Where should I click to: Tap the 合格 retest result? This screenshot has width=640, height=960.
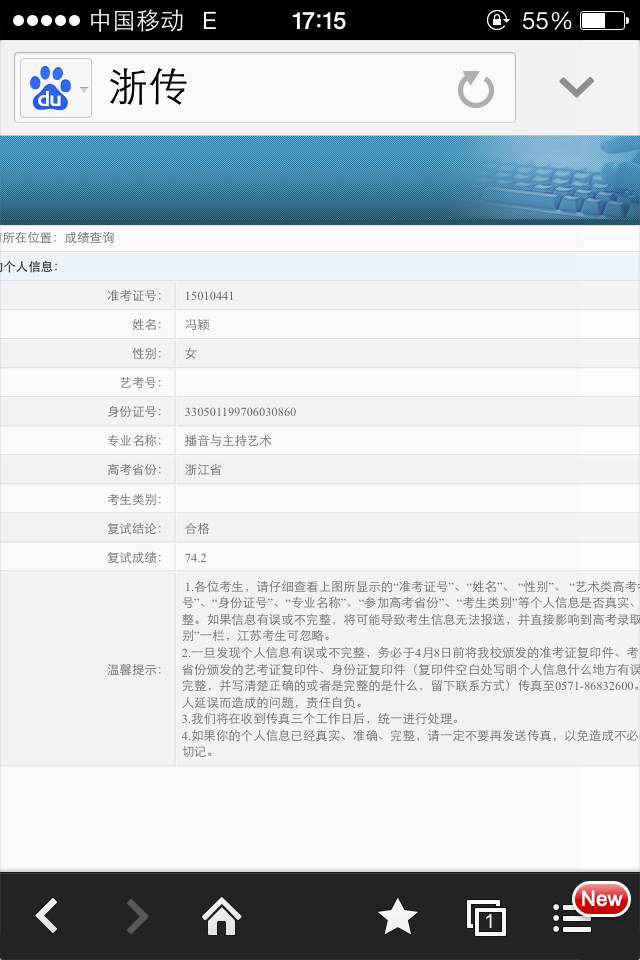[x=197, y=528]
